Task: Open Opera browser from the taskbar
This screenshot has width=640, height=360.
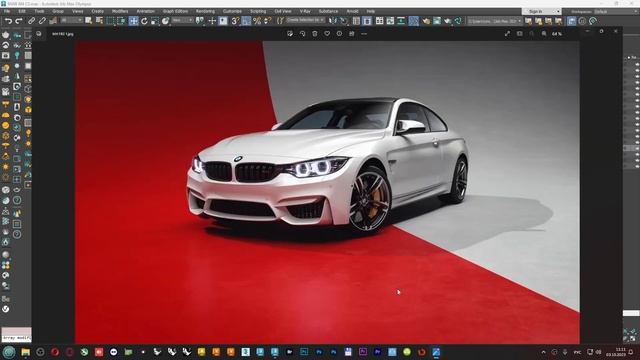Action: (x=55, y=352)
